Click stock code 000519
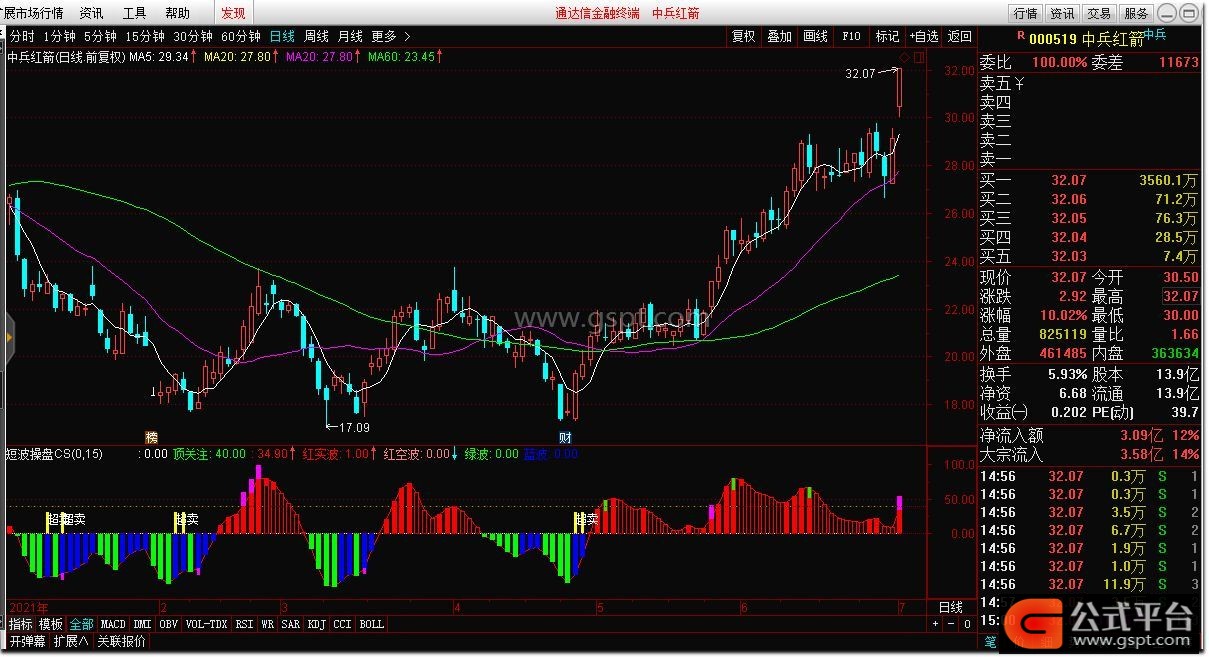Viewport: 1209px width, 657px height. [1052, 39]
